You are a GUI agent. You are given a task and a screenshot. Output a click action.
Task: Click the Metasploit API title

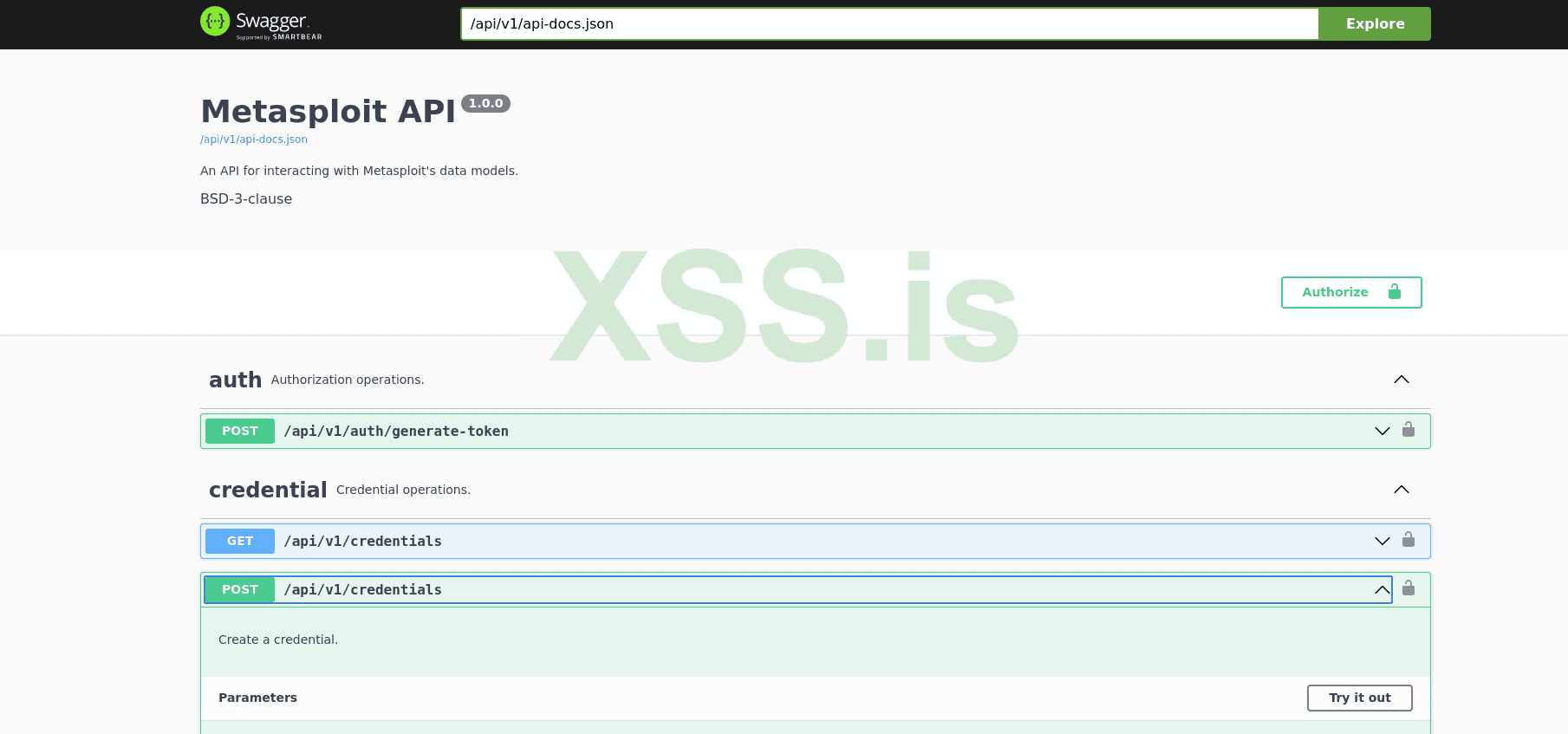[x=328, y=111]
